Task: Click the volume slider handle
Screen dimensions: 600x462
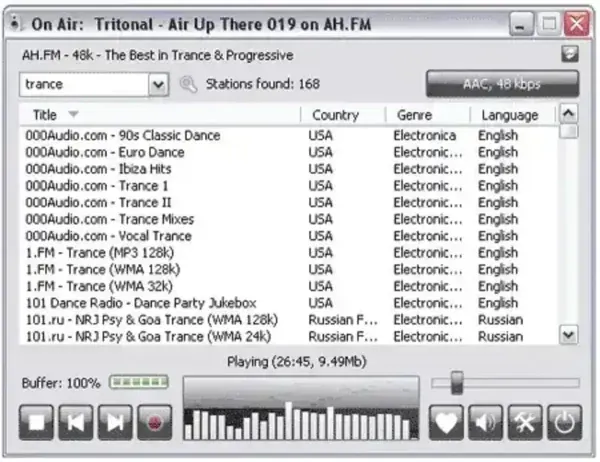Action: (457, 382)
